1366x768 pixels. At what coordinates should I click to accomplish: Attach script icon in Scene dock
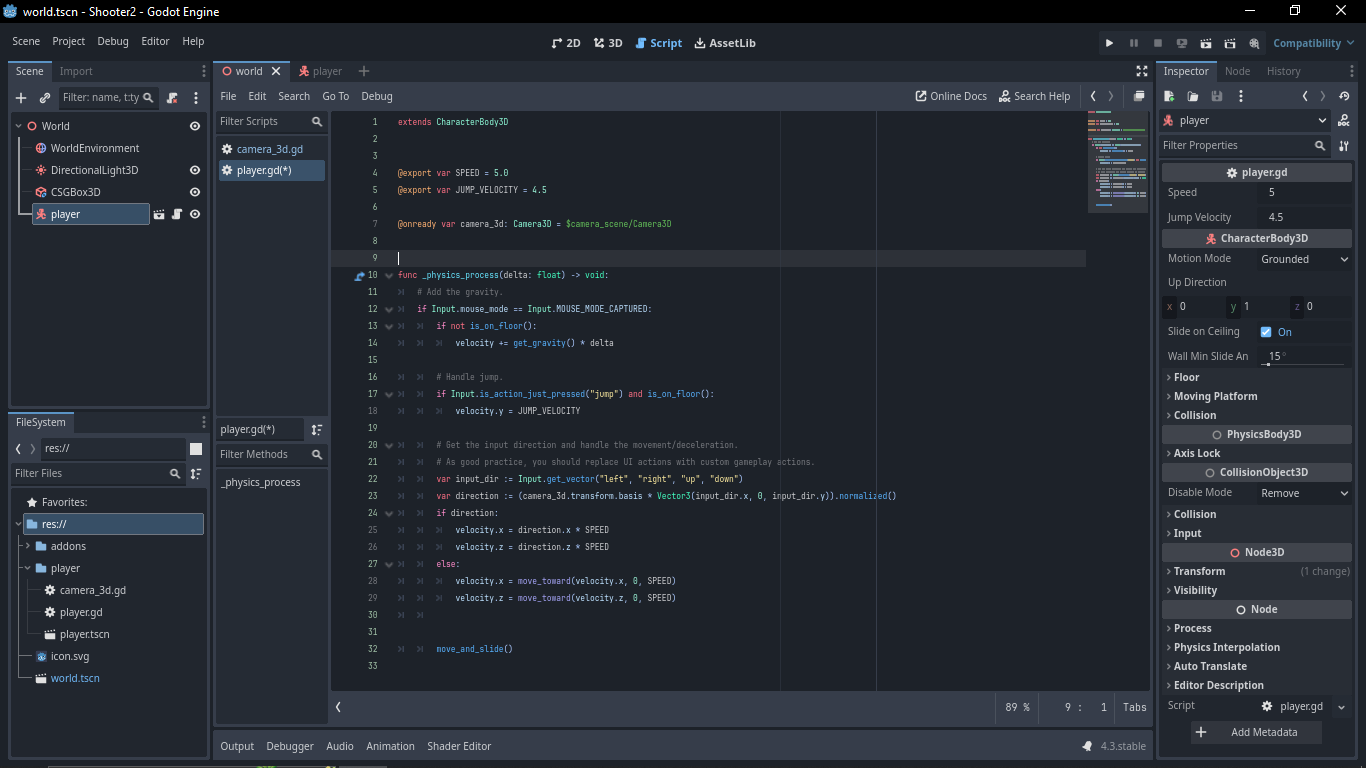click(172, 97)
